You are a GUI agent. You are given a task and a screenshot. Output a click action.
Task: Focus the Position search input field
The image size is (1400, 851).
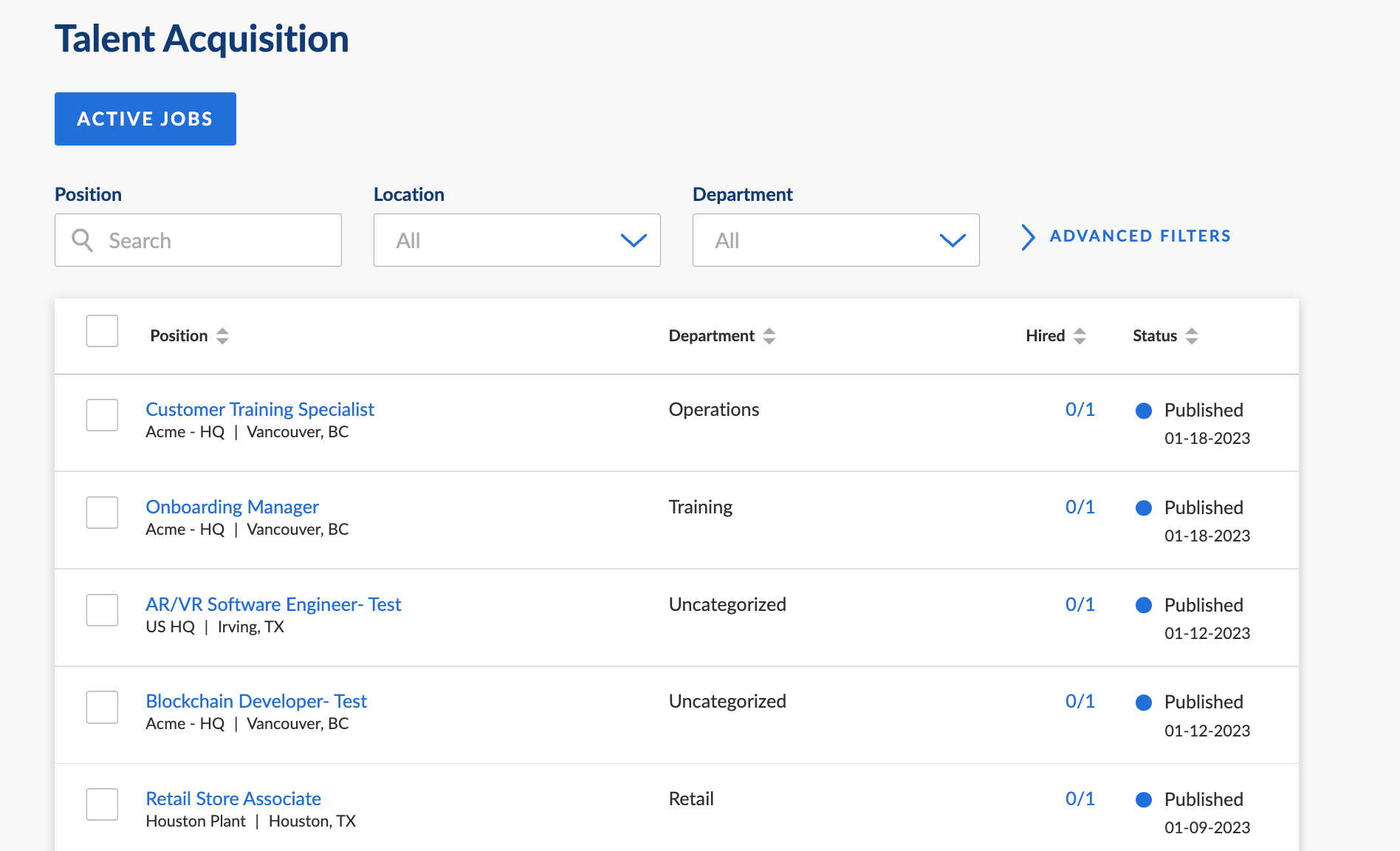(214, 240)
